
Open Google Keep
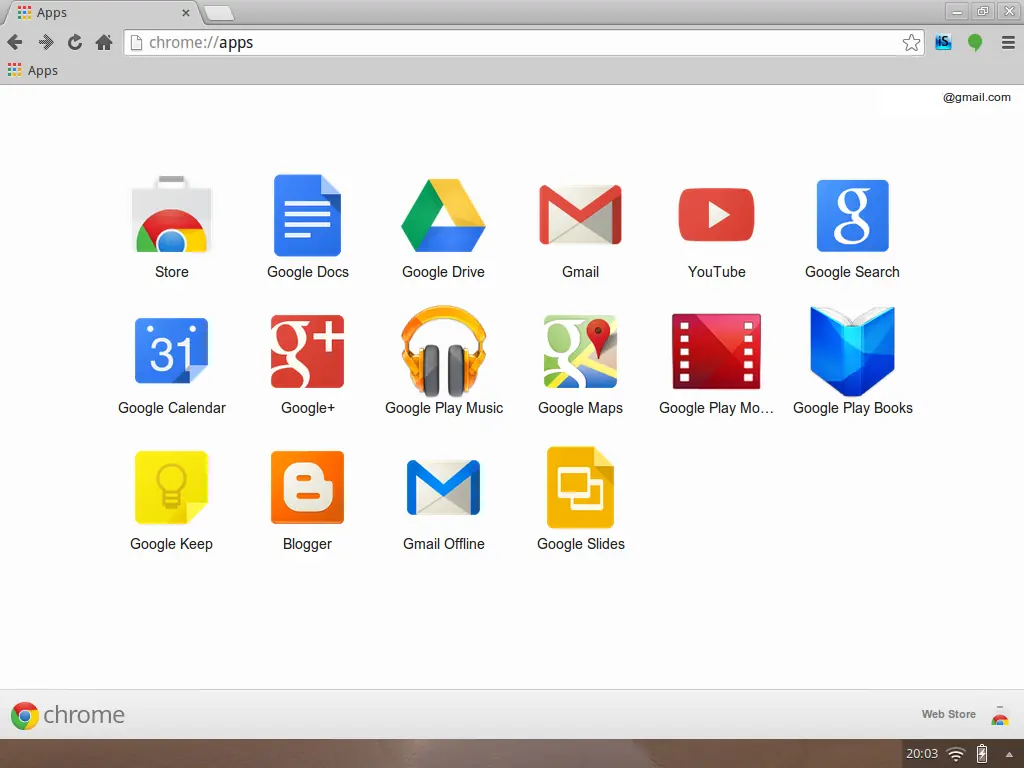coord(171,487)
